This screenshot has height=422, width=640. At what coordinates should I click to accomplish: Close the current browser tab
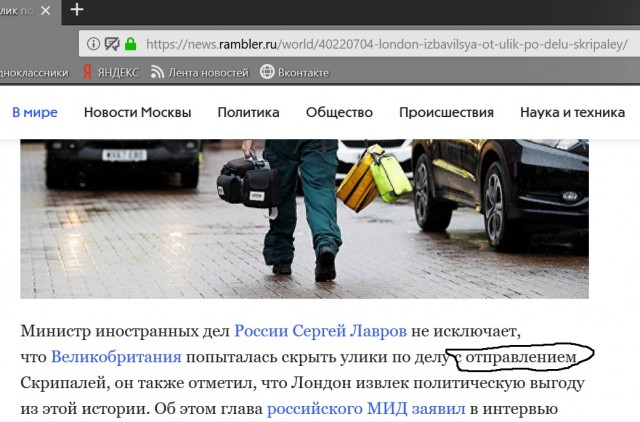(x=45, y=10)
